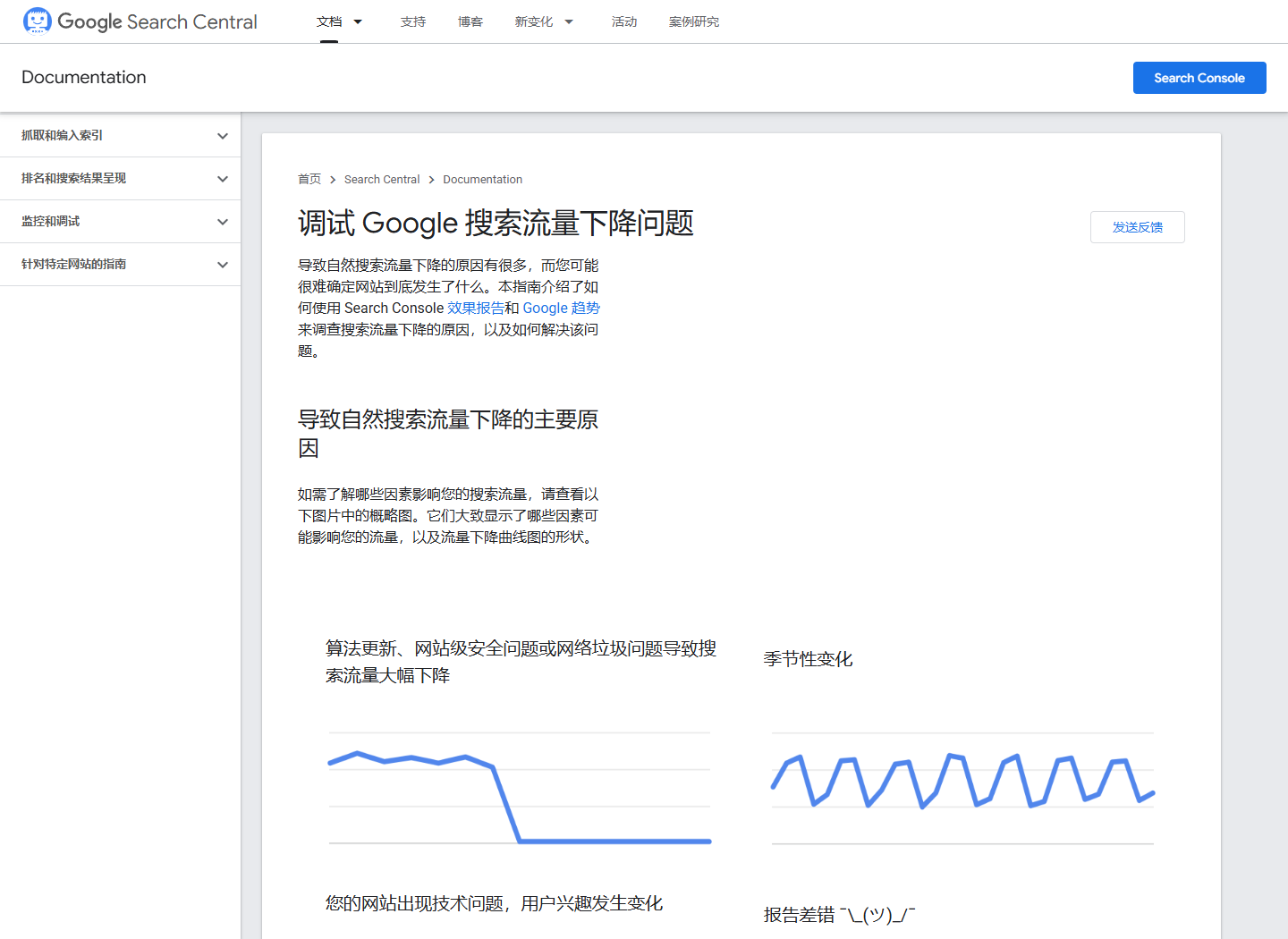Click the sharp traffic drop line chart
This screenshot has width=1288, height=939.
(520, 788)
